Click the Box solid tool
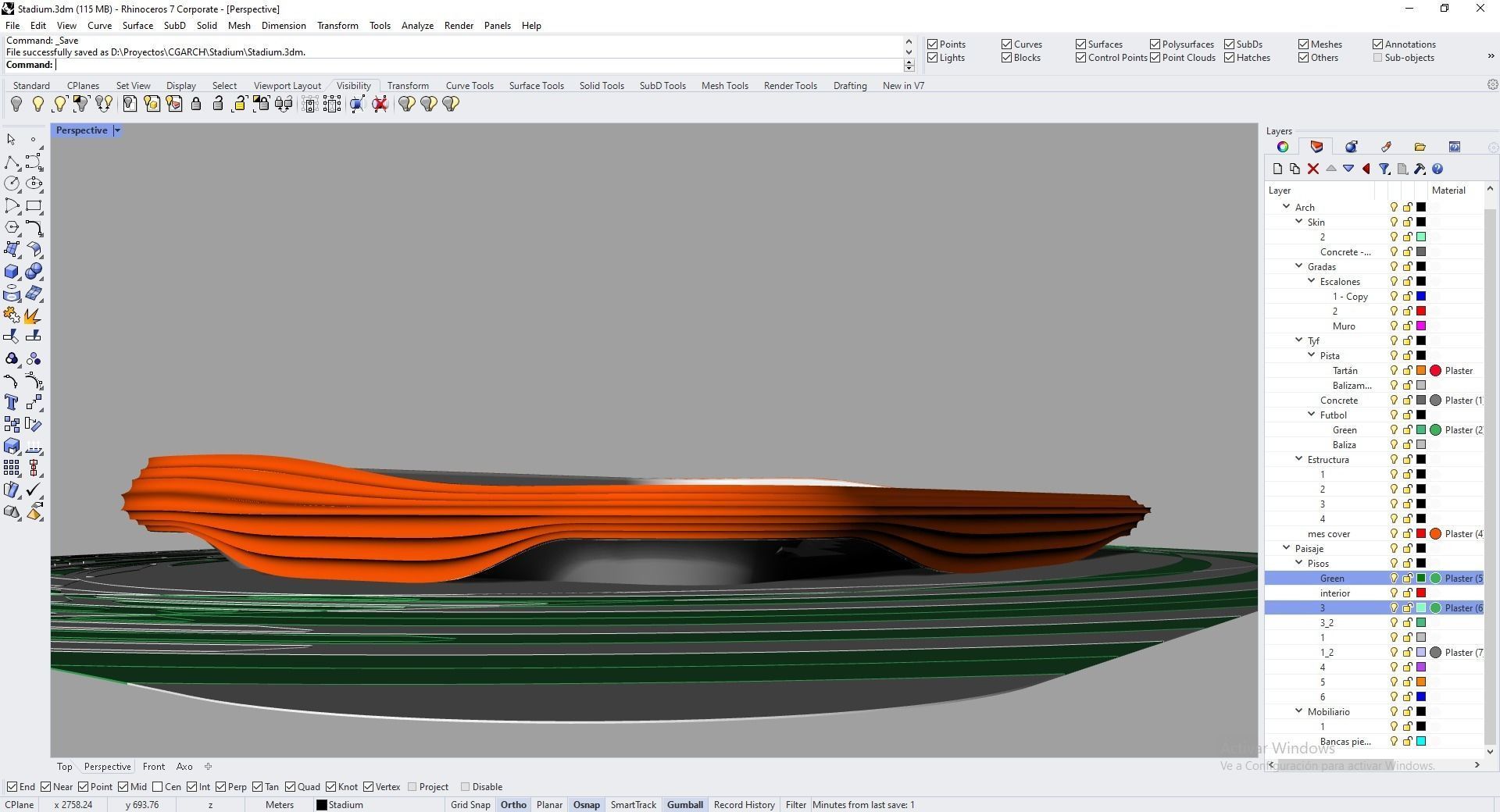Viewport: 1500px width, 812px height. point(12,271)
